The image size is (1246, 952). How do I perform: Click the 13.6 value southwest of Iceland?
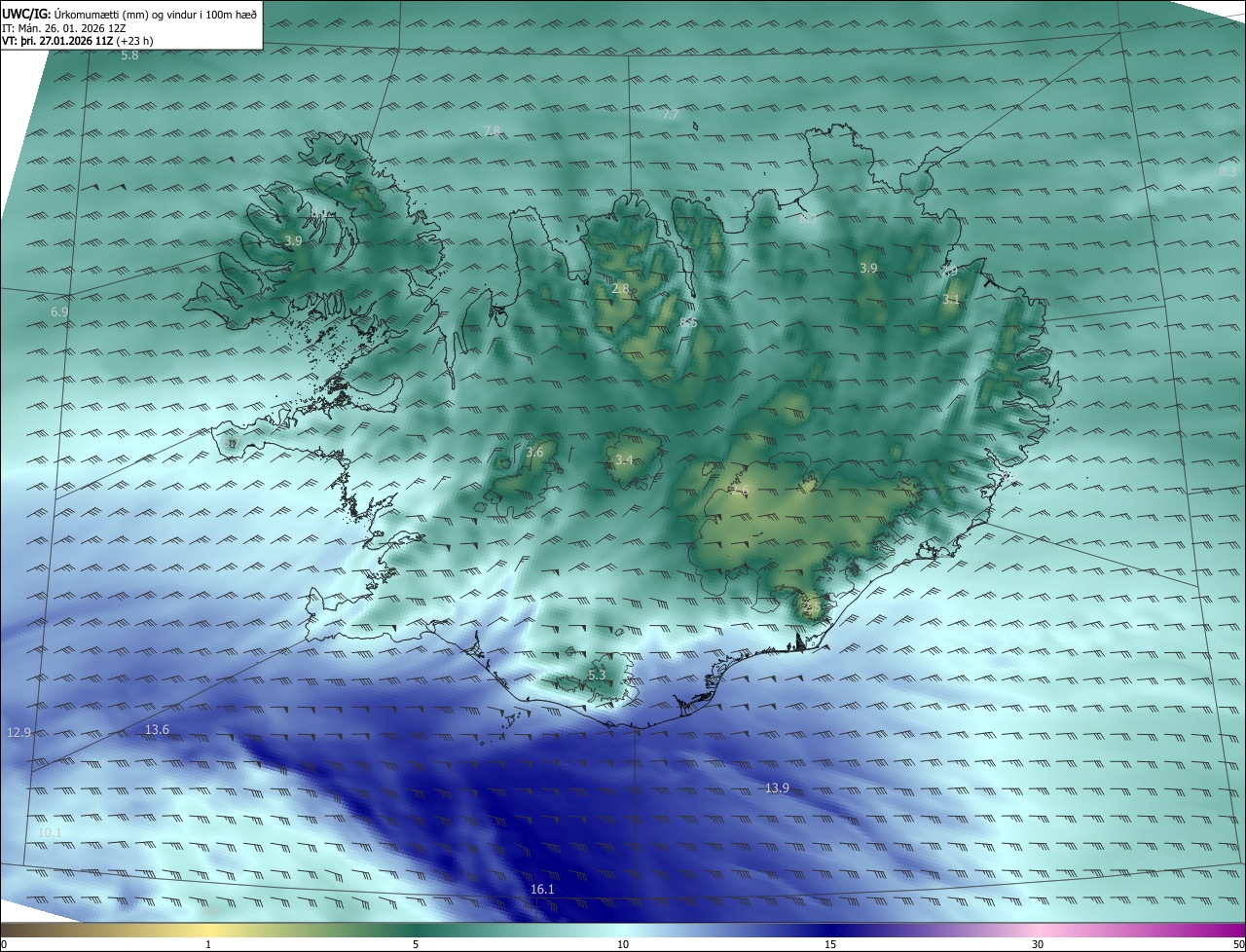(157, 730)
